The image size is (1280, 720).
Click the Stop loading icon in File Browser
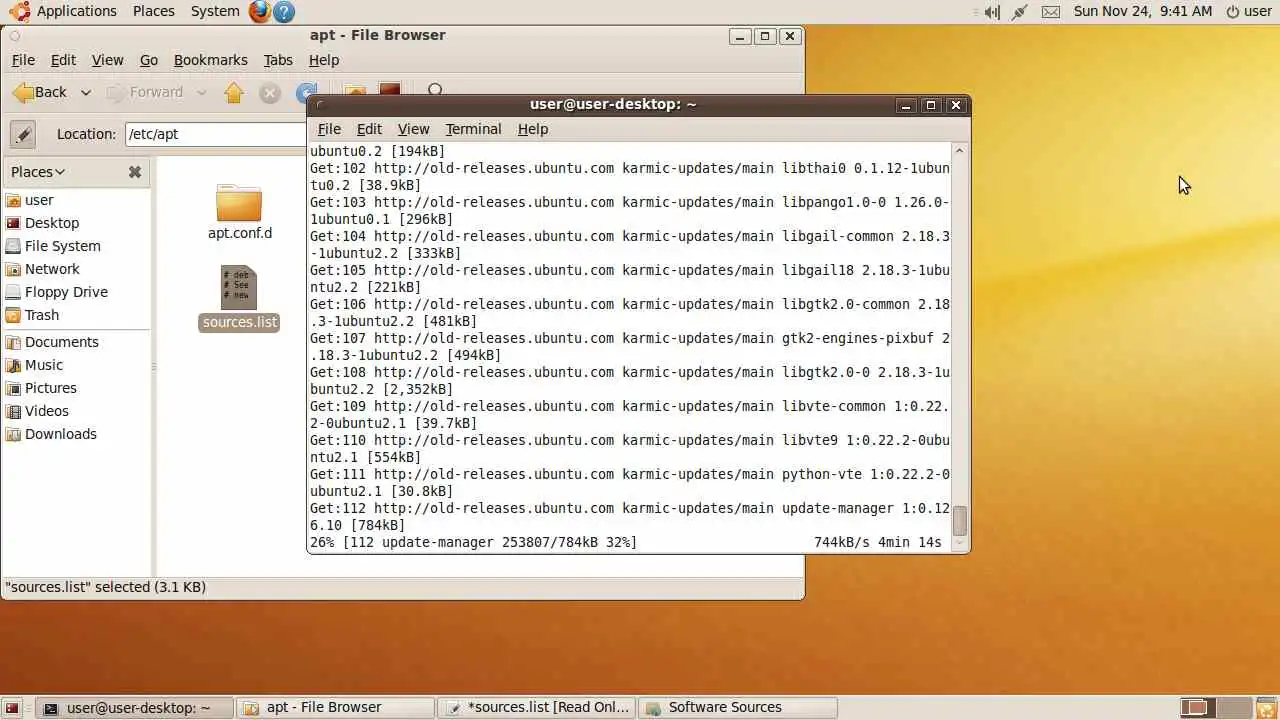(x=269, y=93)
